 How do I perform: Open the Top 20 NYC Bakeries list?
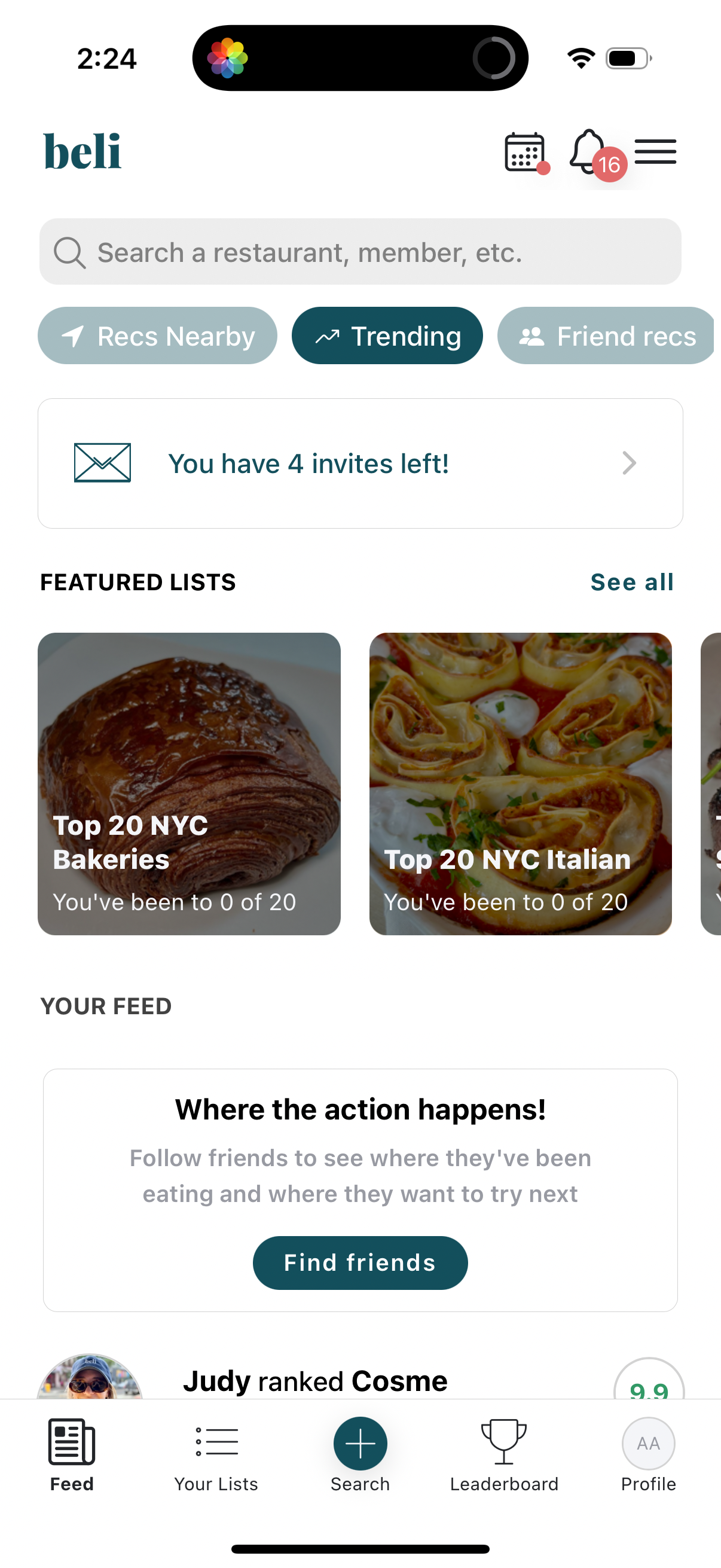pos(190,783)
